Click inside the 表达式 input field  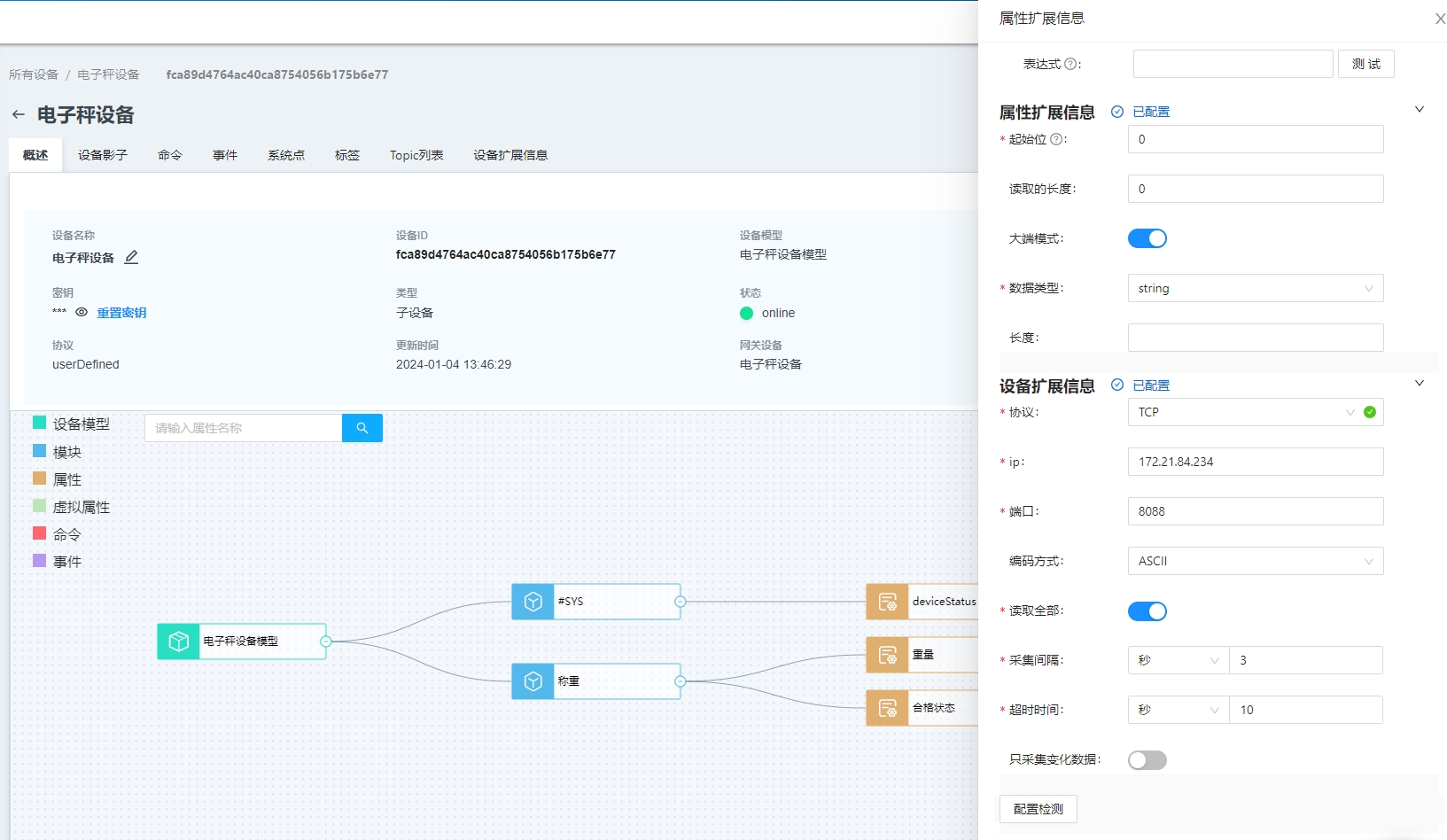1232,63
